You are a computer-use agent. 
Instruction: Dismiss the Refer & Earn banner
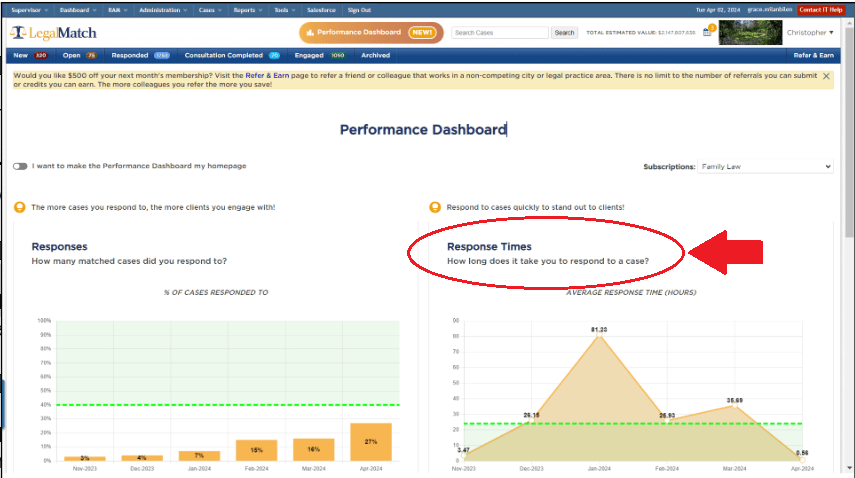pyautogui.click(x=826, y=76)
